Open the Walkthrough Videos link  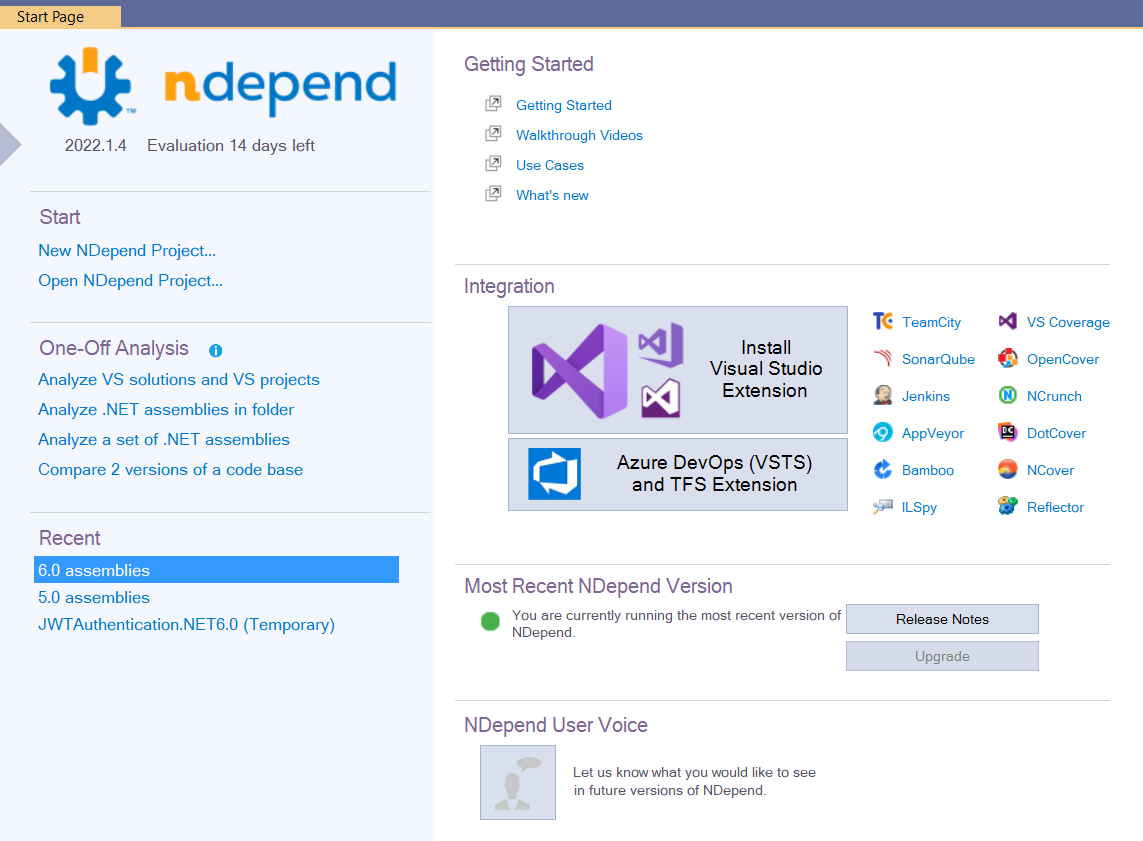[x=579, y=135]
